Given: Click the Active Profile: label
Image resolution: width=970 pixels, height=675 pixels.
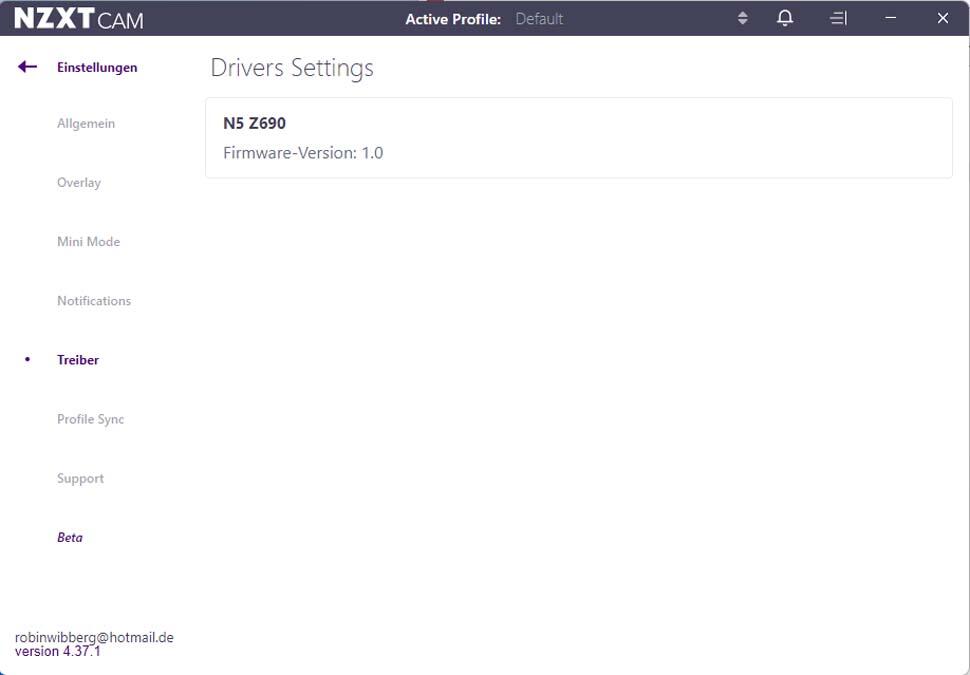Looking at the screenshot, I should (453, 19).
